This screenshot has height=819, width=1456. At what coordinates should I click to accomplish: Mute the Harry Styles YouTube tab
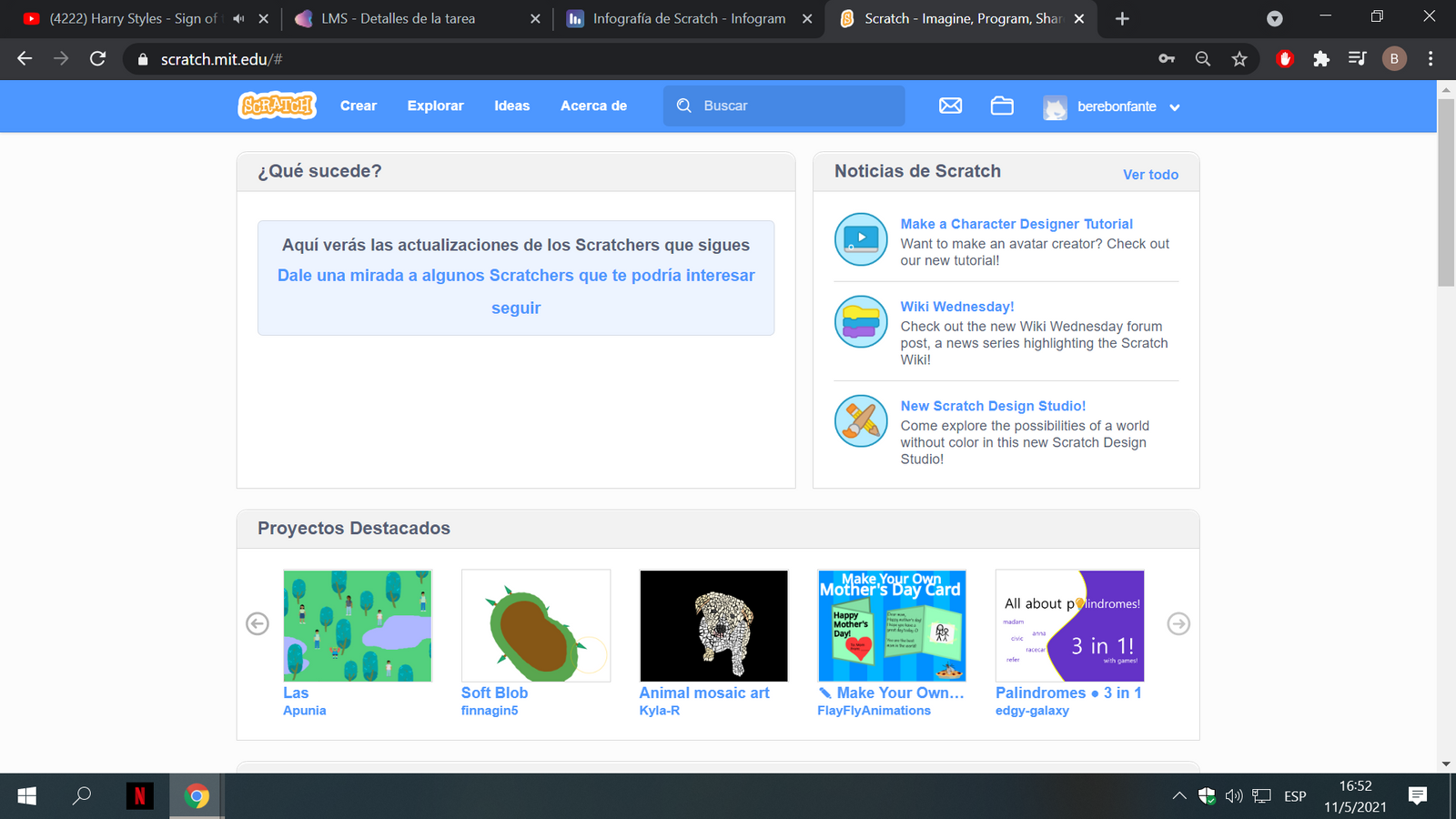pos(238,18)
